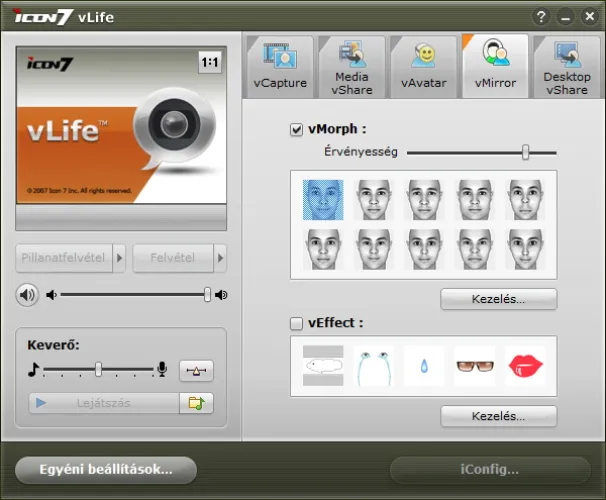Click the microphone mixer icon

pyautogui.click(x=162, y=369)
